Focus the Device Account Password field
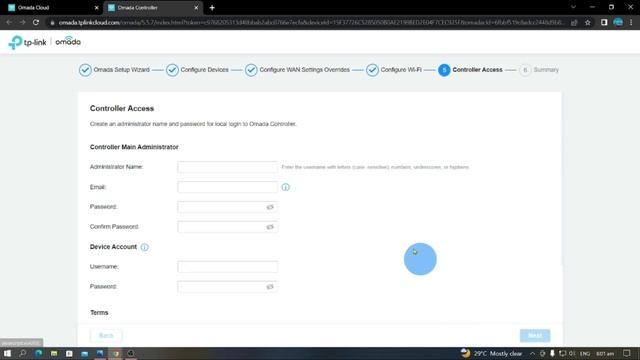Viewport: 640px width, 360px height. click(227, 287)
